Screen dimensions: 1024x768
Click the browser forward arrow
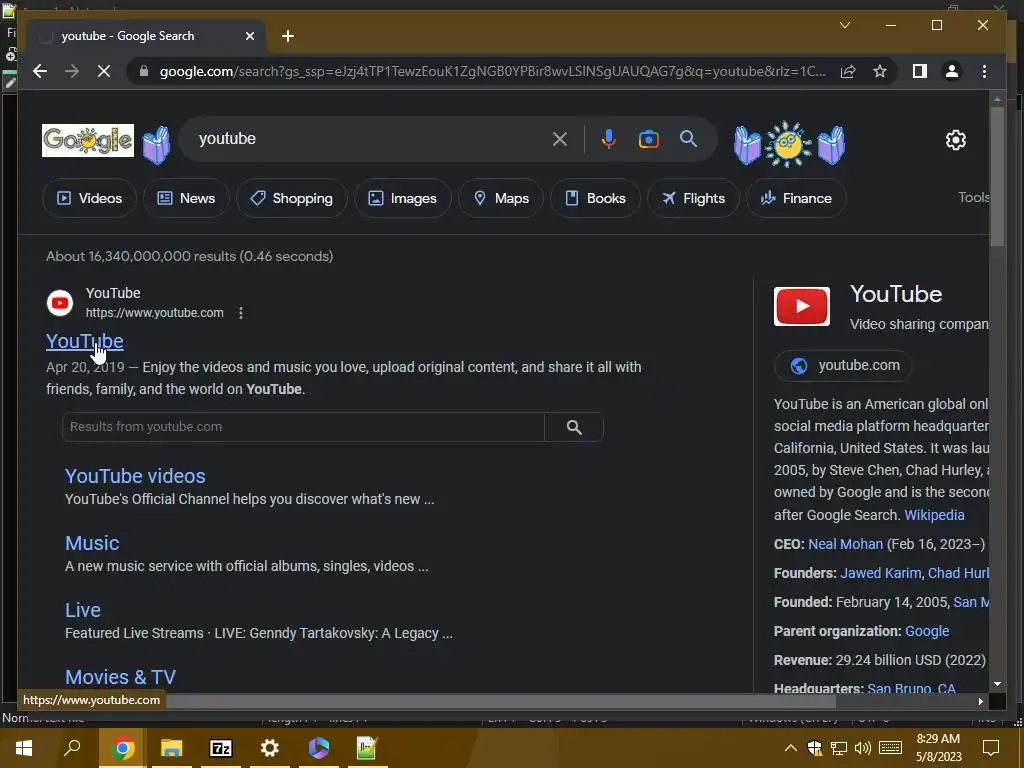point(72,71)
